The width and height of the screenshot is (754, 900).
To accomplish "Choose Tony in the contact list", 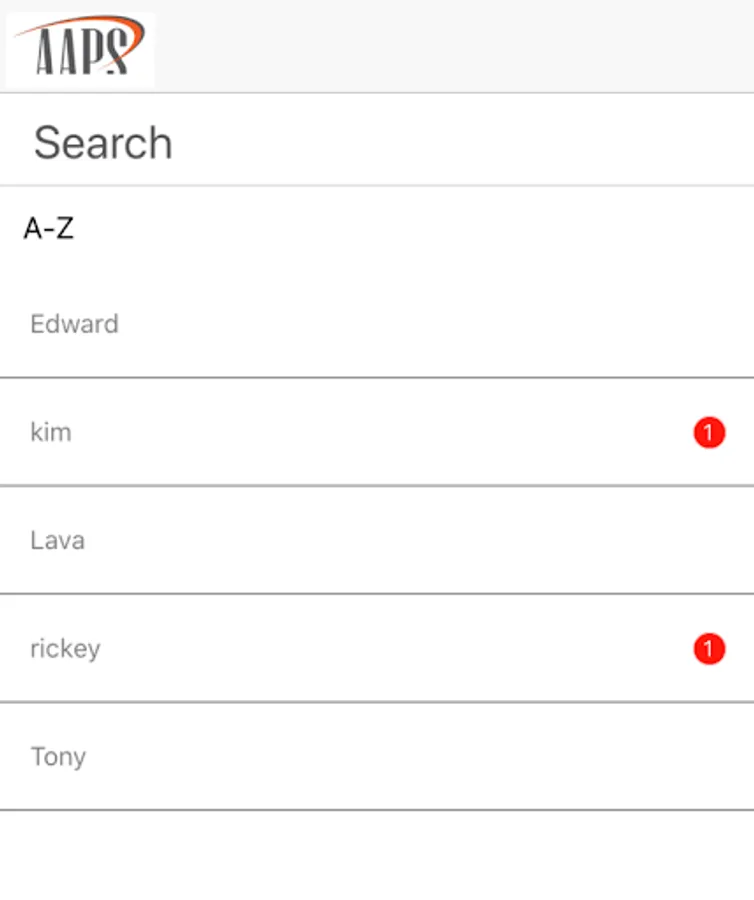I will coord(377,757).
